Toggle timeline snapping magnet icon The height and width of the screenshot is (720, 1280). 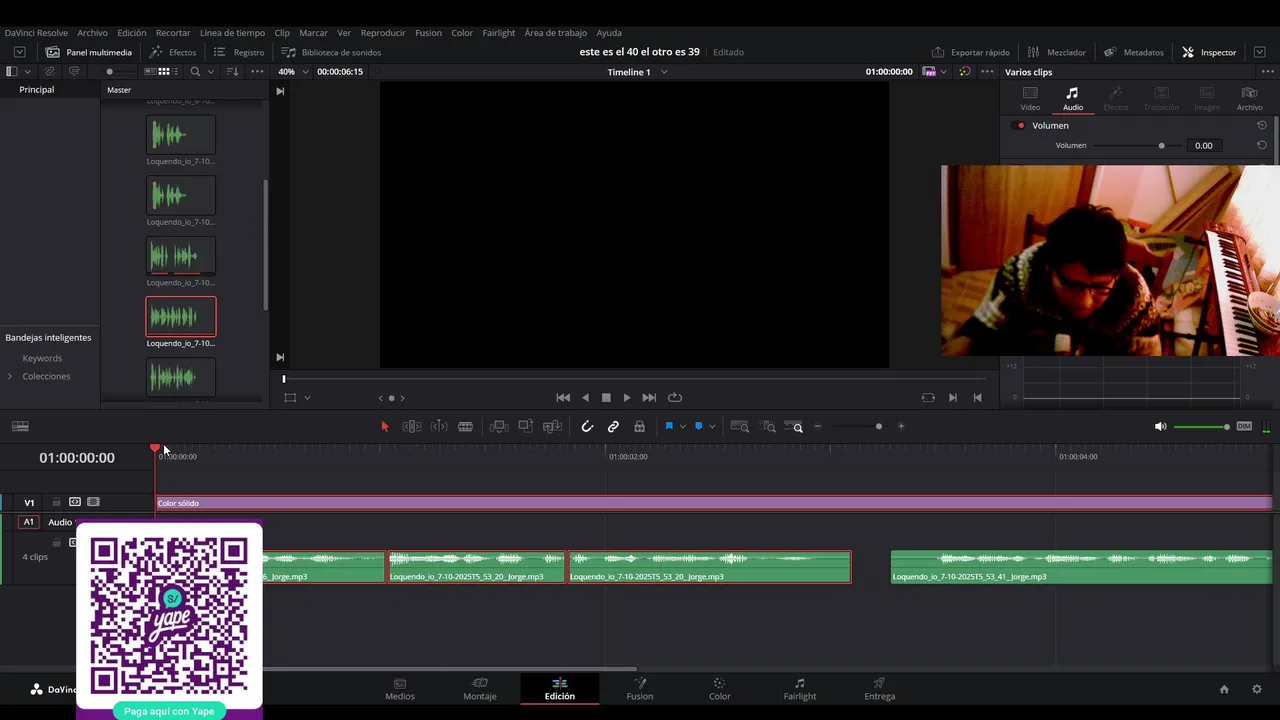click(587, 426)
